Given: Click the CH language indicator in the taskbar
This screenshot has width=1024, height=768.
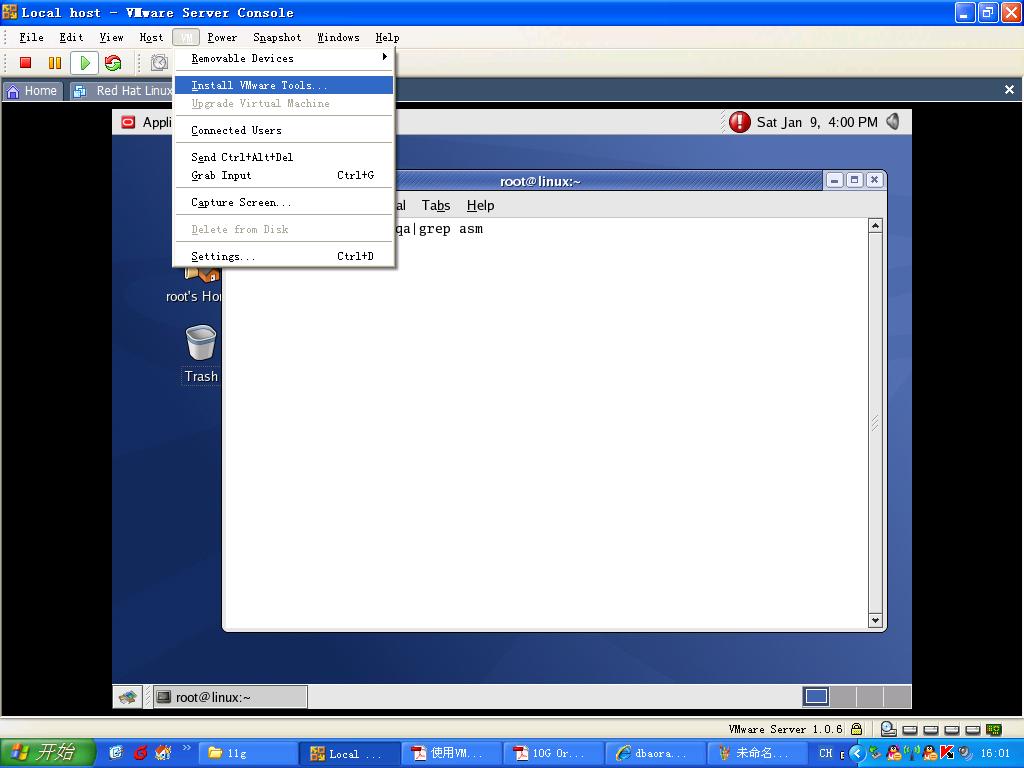Looking at the screenshot, I should 825,753.
